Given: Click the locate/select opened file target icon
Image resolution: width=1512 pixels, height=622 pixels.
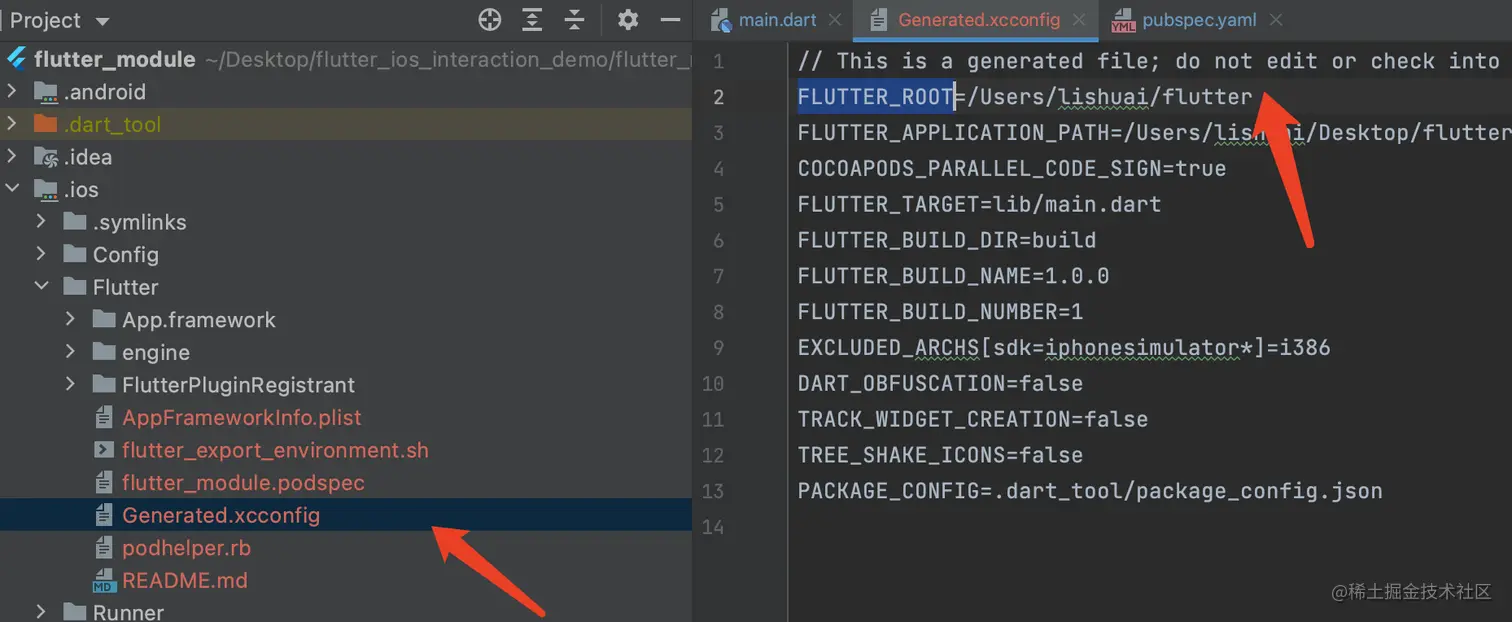Looking at the screenshot, I should (x=489, y=19).
